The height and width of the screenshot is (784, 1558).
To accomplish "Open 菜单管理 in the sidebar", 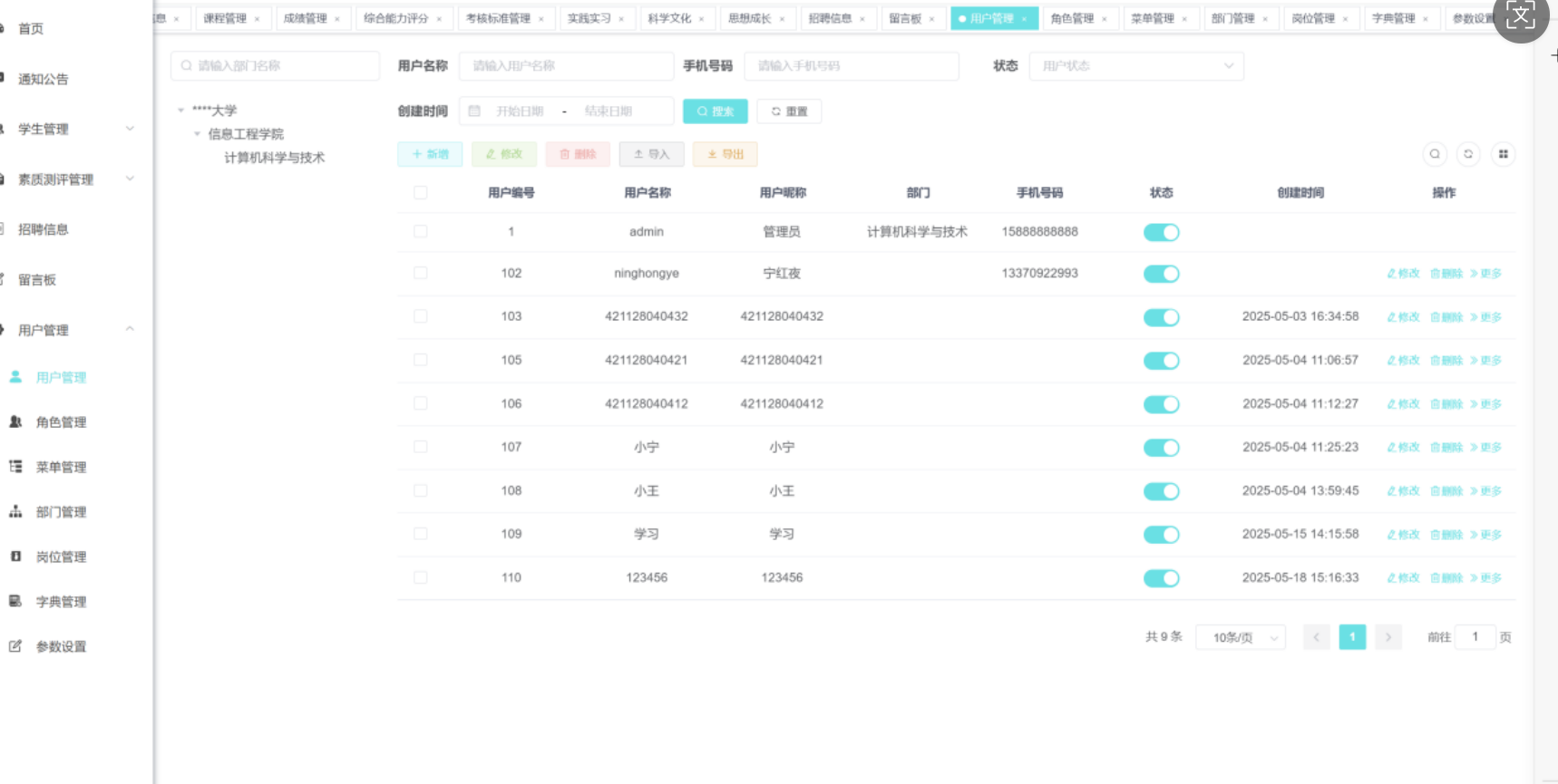I will coord(60,467).
